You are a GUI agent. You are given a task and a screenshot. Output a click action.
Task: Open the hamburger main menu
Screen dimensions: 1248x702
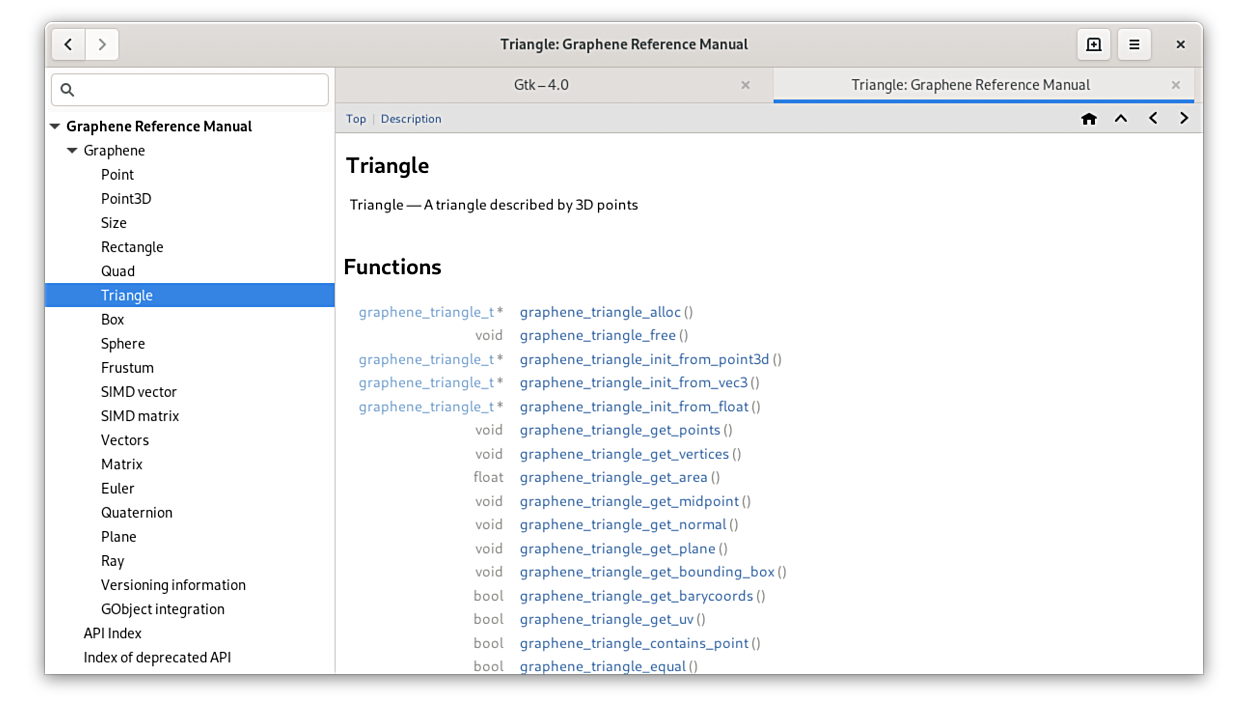[x=1134, y=44]
